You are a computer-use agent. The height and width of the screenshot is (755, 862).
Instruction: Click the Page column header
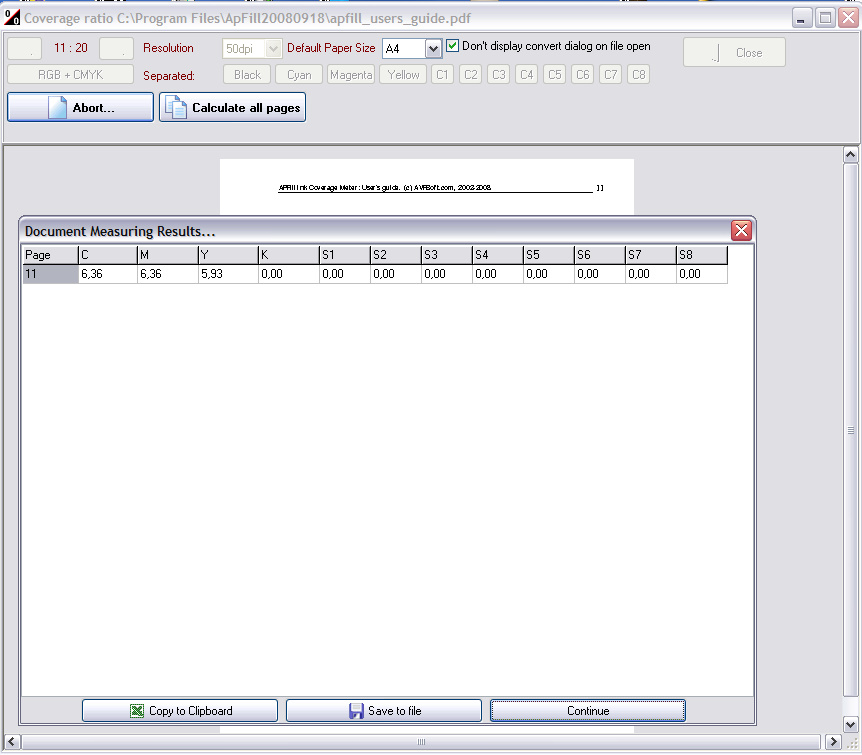50,255
